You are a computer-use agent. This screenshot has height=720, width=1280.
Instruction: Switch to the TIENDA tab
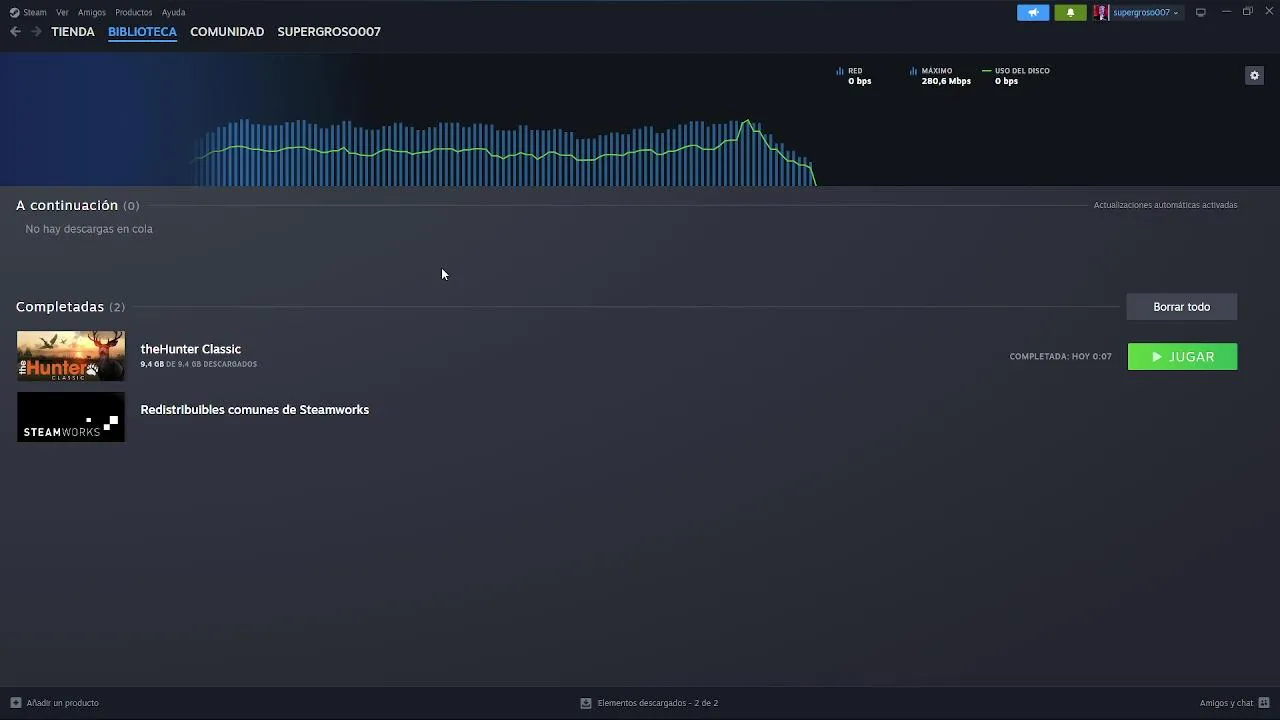point(73,32)
